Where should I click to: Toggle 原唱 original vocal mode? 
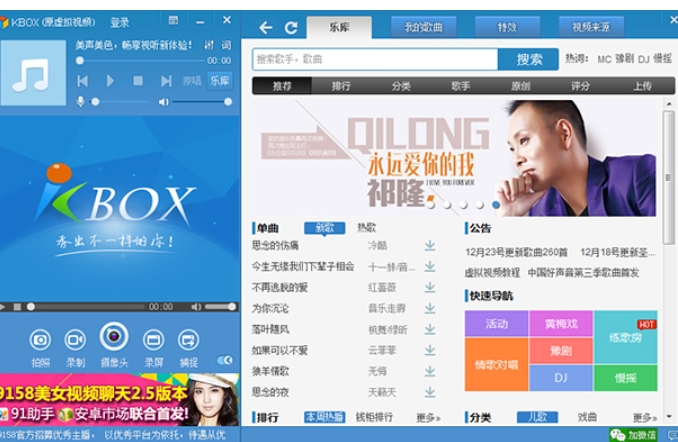point(192,81)
